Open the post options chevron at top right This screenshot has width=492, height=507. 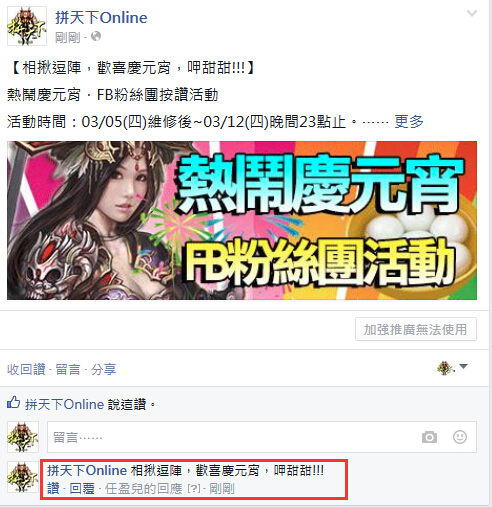tap(471, 13)
